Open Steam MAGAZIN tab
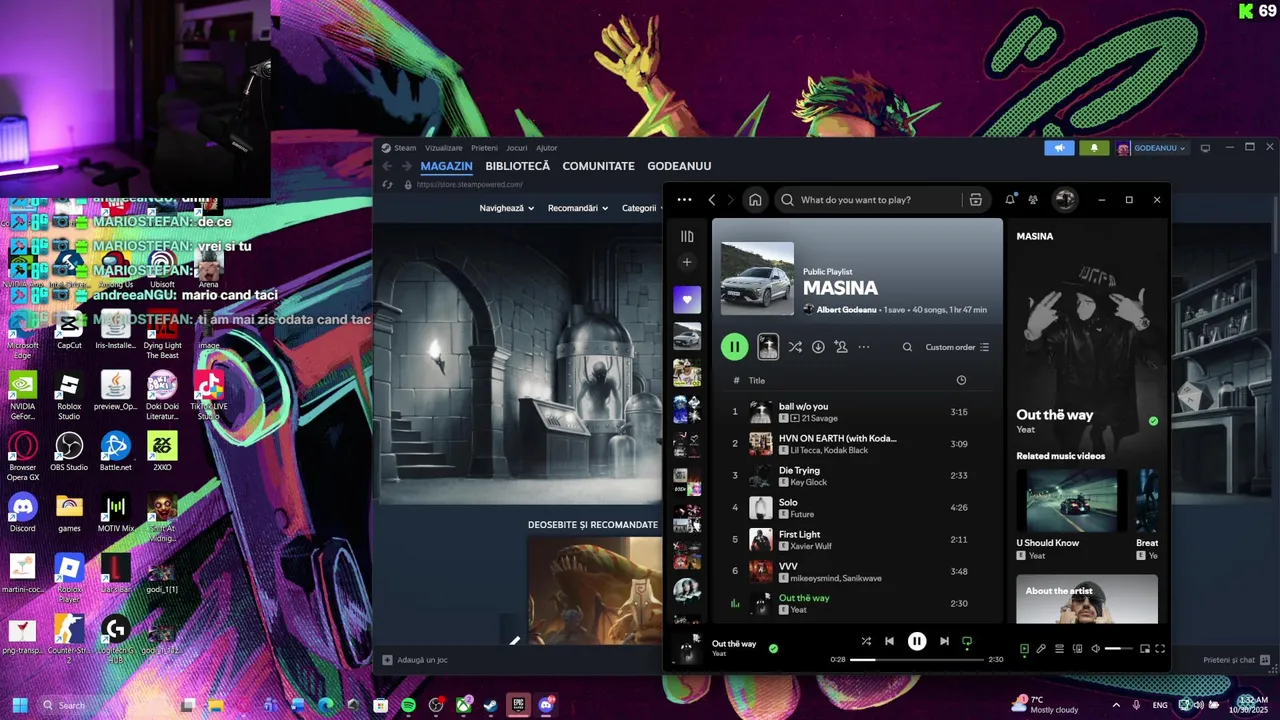The width and height of the screenshot is (1280, 720). click(446, 166)
